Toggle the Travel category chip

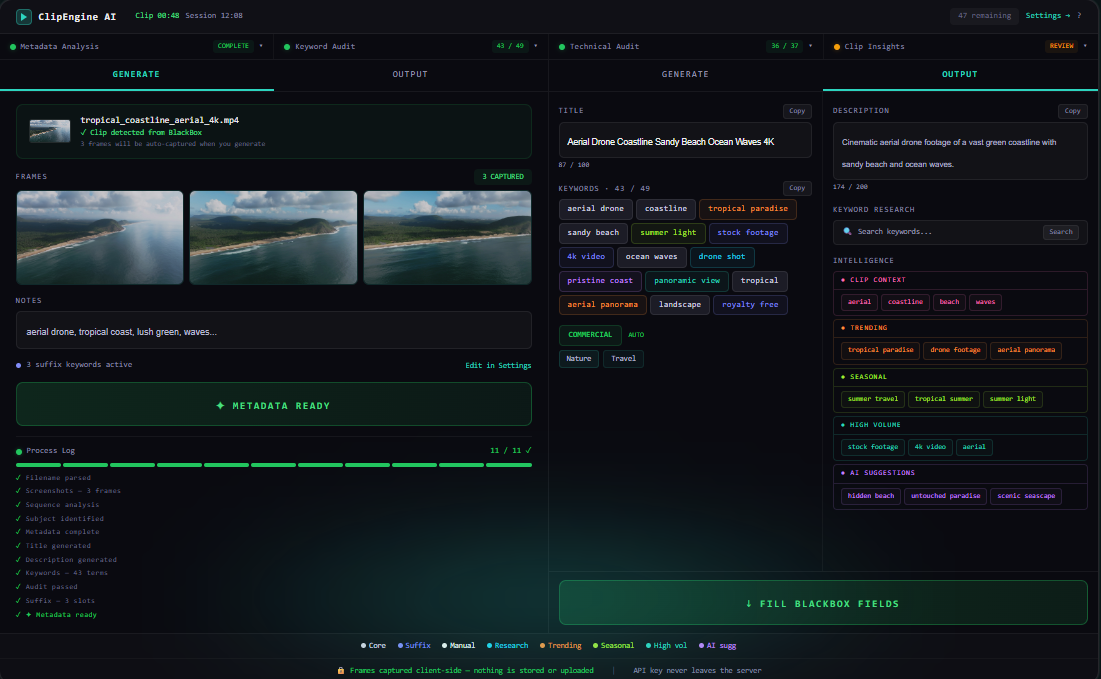(x=624, y=359)
